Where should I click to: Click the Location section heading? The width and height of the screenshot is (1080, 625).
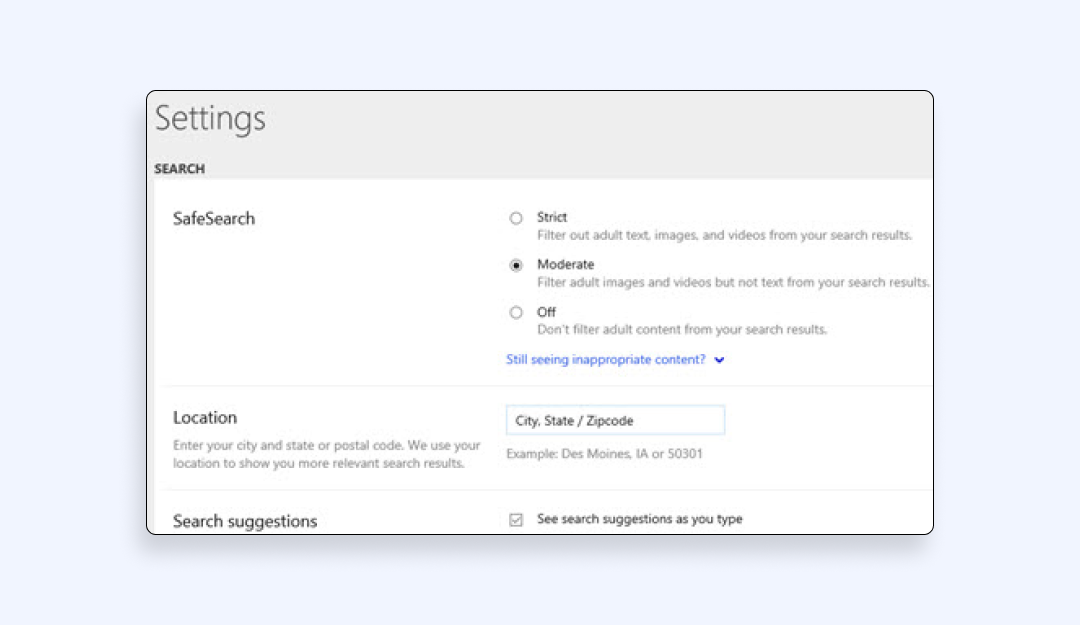click(205, 418)
